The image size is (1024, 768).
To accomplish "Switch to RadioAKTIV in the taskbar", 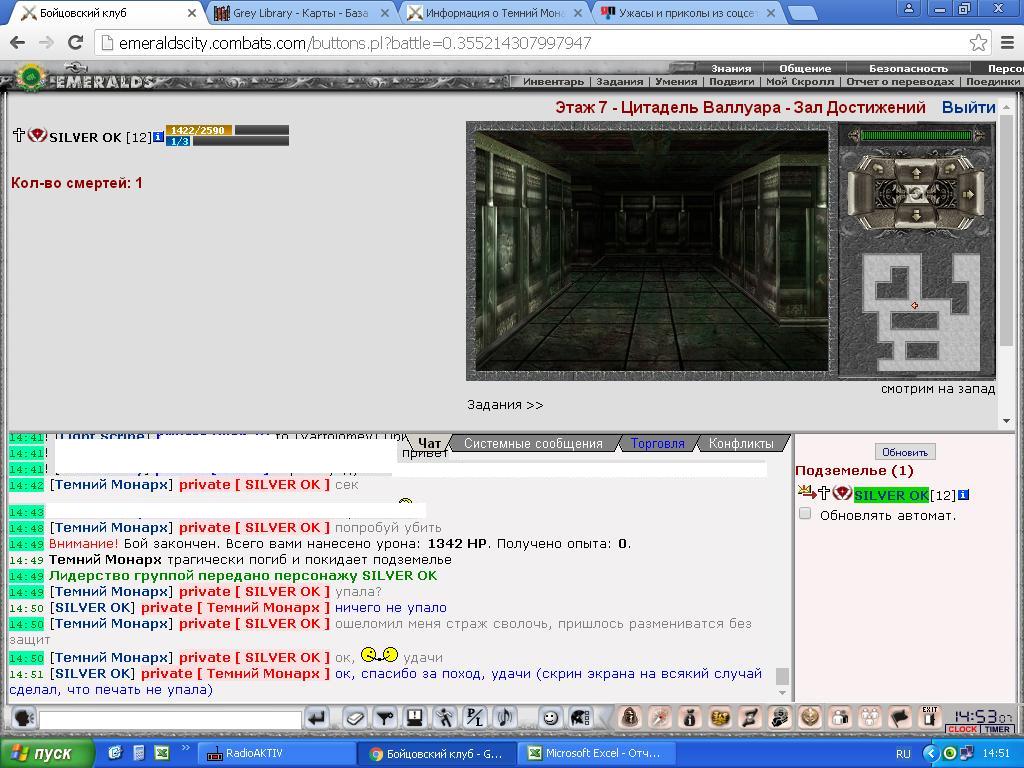I will pos(276,754).
